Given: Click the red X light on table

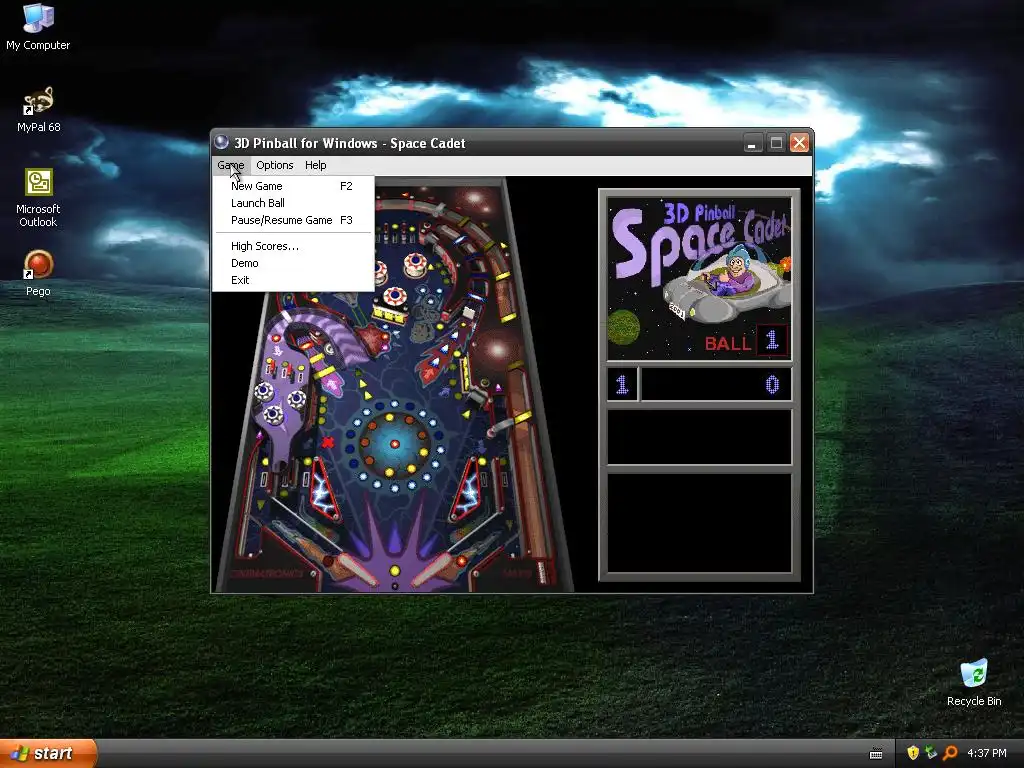Looking at the screenshot, I should tap(328, 442).
